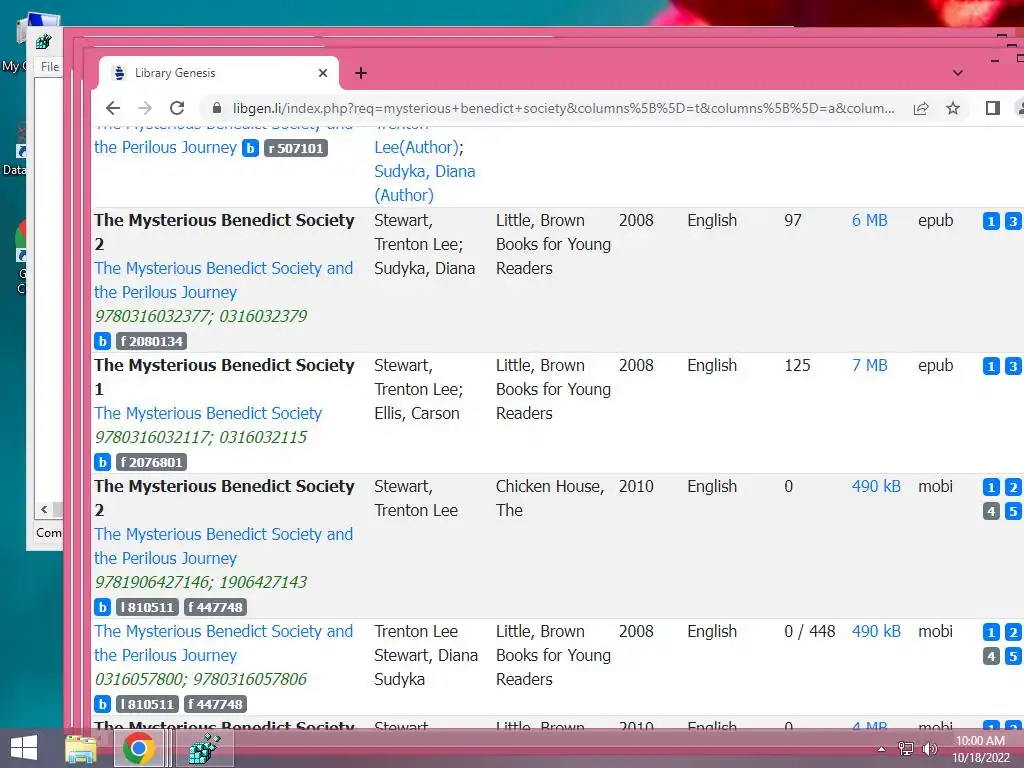This screenshot has width=1024, height=768.
Task: Open the f 2076801 file badge
Action: 152,462
